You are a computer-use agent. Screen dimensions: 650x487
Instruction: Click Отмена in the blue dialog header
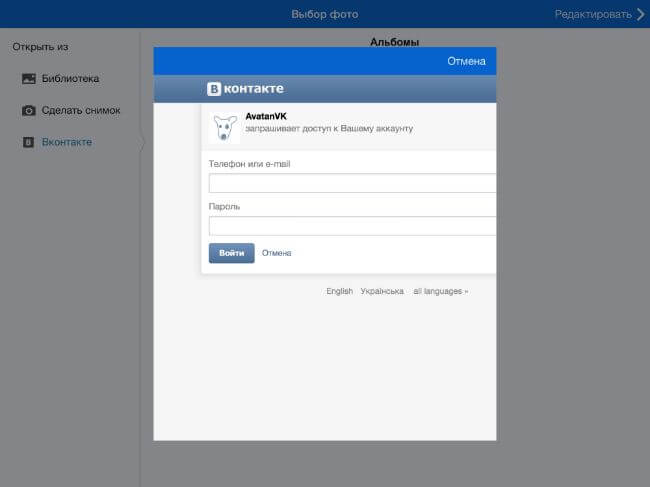(x=466, y=61)
